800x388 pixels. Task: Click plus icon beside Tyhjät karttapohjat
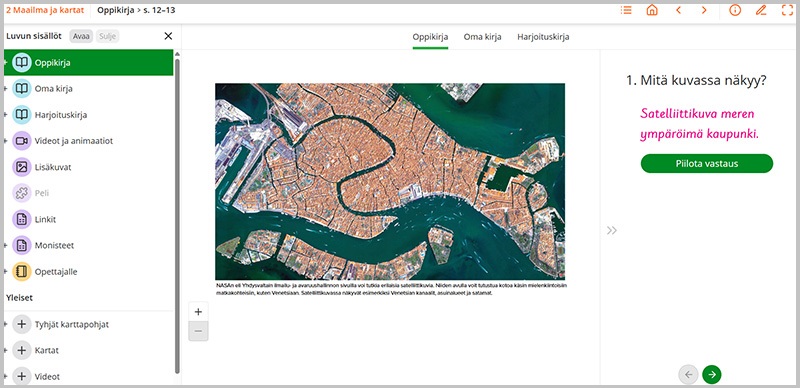pos(21,324)
